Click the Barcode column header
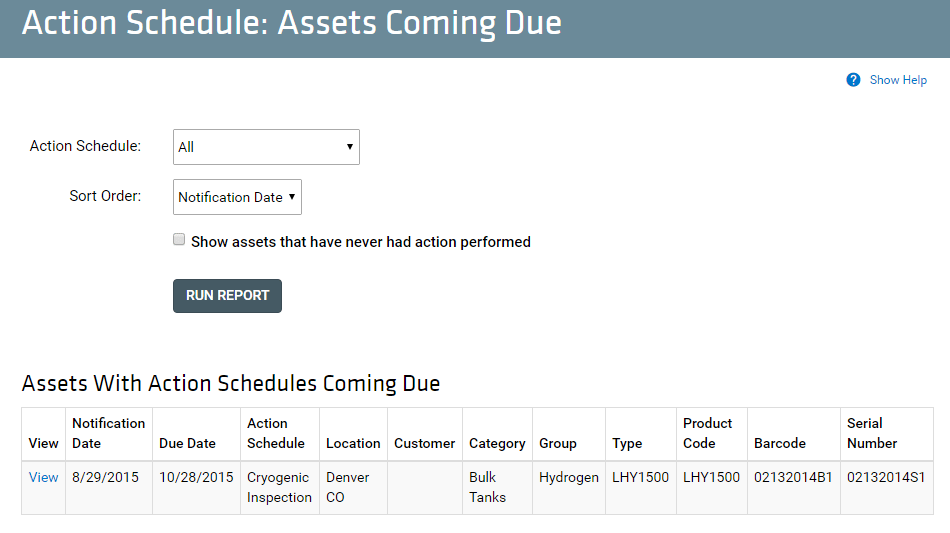The height and width of the screenshot is (533, 950). (x=780, y=443)
